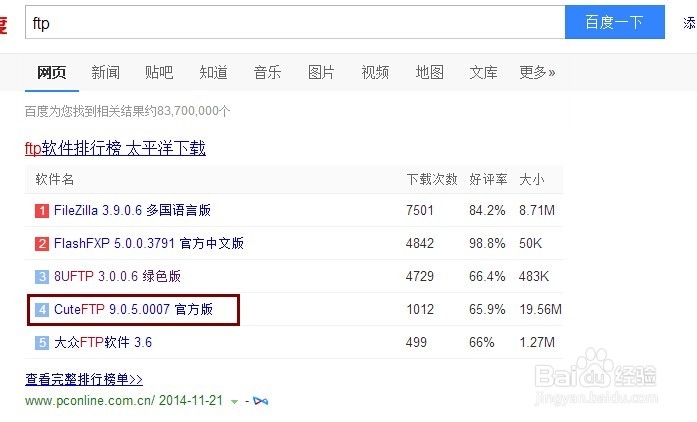This screenshot has width=697, height=422.
Task: Open the ftp软件排行榜 太平洋下载 result title
Action: tap(115, 148)
